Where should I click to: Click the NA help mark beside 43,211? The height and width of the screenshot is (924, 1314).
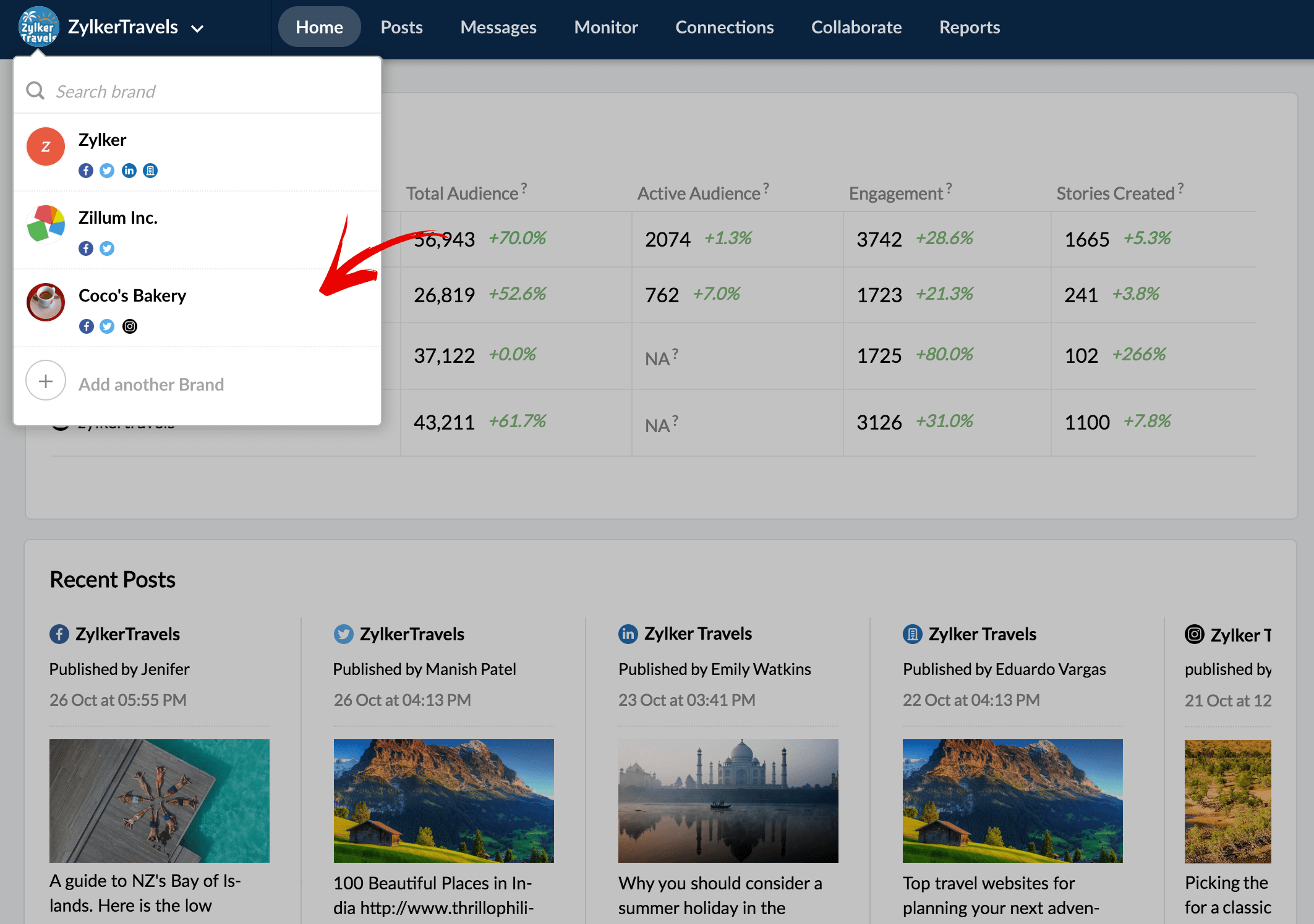click(x=675, y=420)
